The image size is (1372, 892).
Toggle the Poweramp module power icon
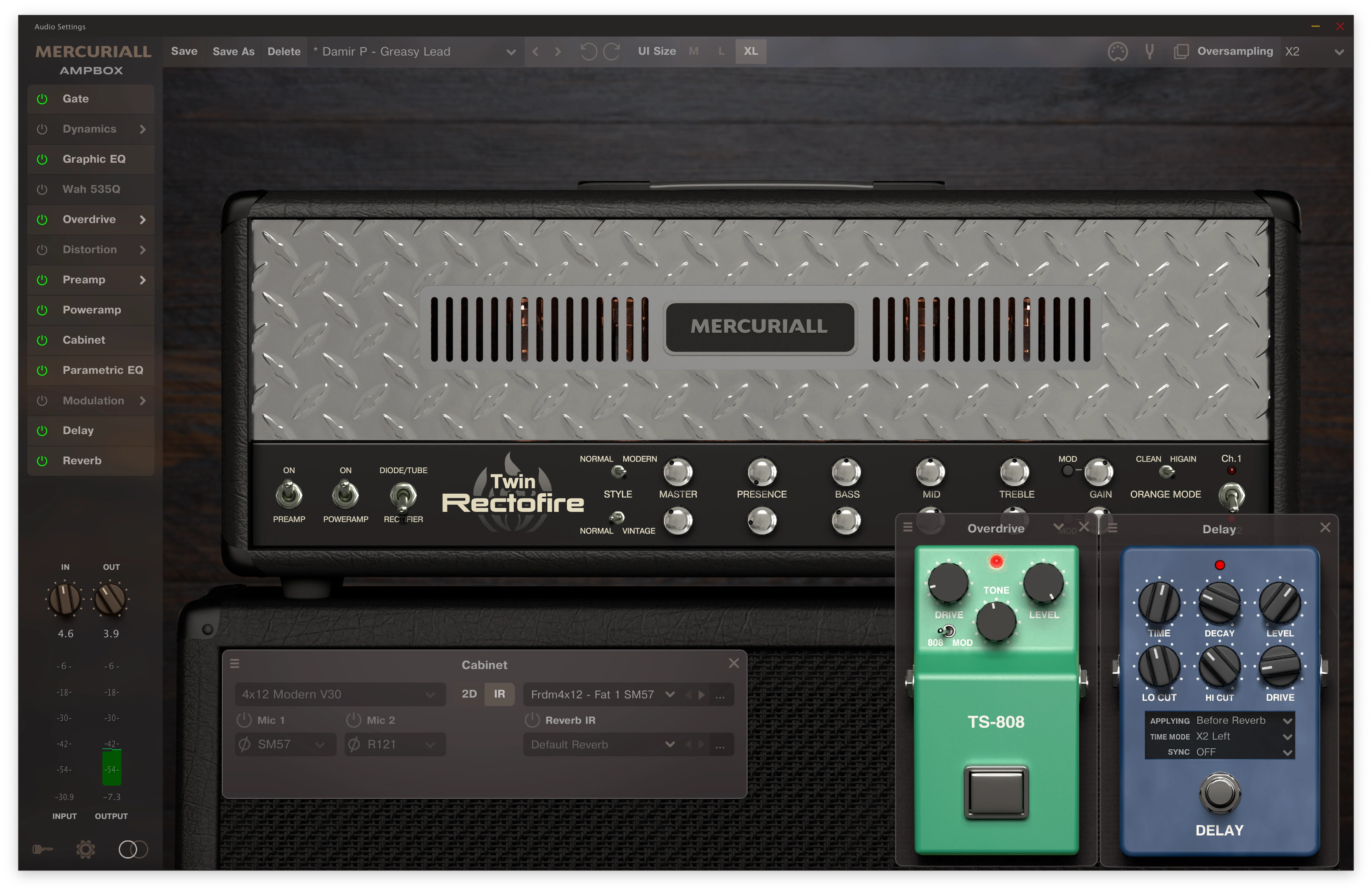42,310
